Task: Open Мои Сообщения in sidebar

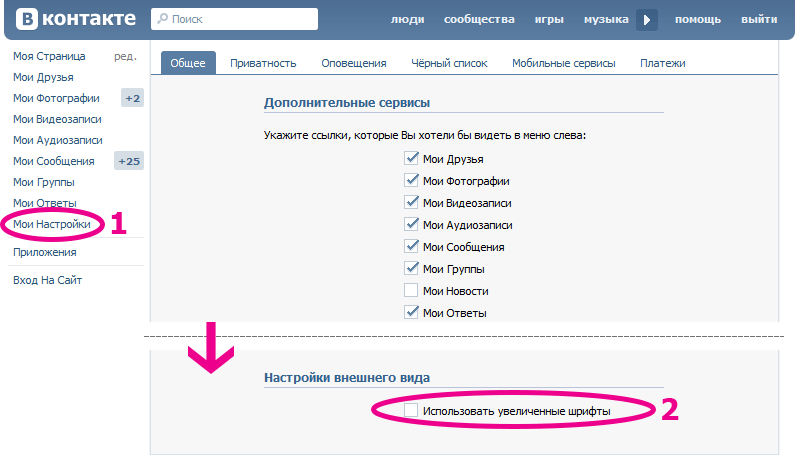Action: click(x=54, y=161)
